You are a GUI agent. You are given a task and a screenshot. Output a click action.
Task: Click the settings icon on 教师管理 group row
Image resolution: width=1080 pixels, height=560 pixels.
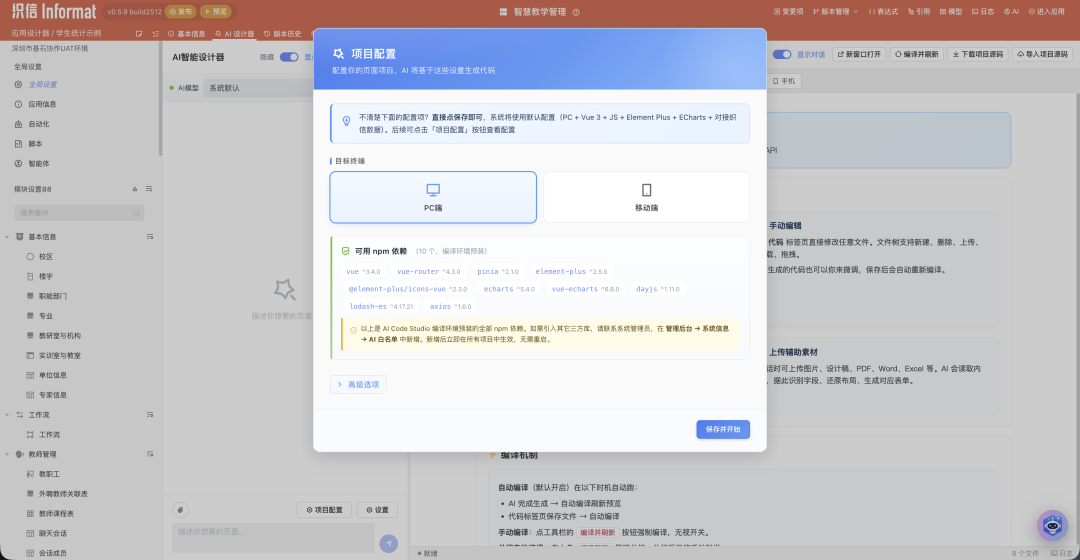coord(149,455)
